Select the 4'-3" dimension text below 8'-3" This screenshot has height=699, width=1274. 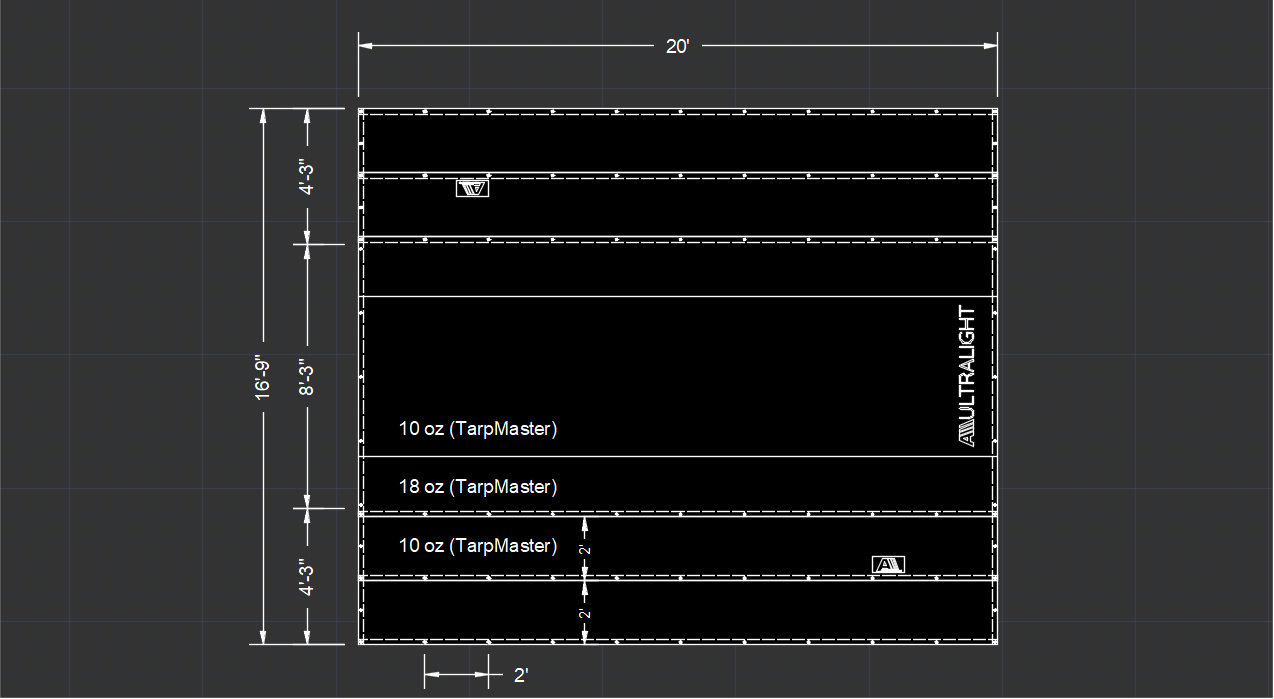(307, 578)
